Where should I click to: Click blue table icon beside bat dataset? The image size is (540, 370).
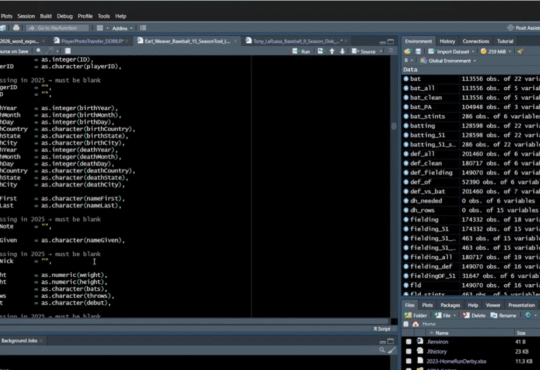coord(406,79)
